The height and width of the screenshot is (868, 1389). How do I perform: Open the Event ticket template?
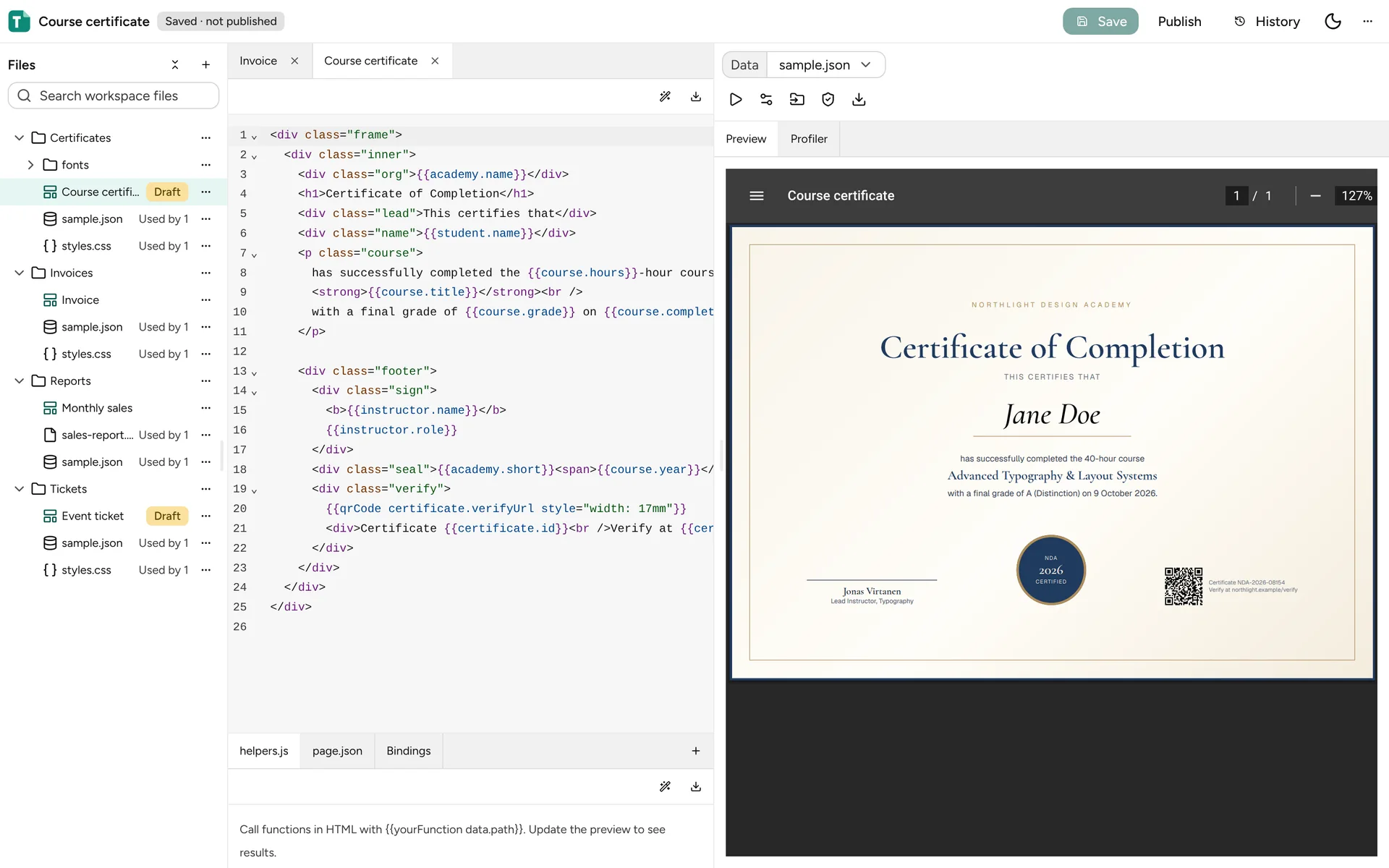[93, 516]
